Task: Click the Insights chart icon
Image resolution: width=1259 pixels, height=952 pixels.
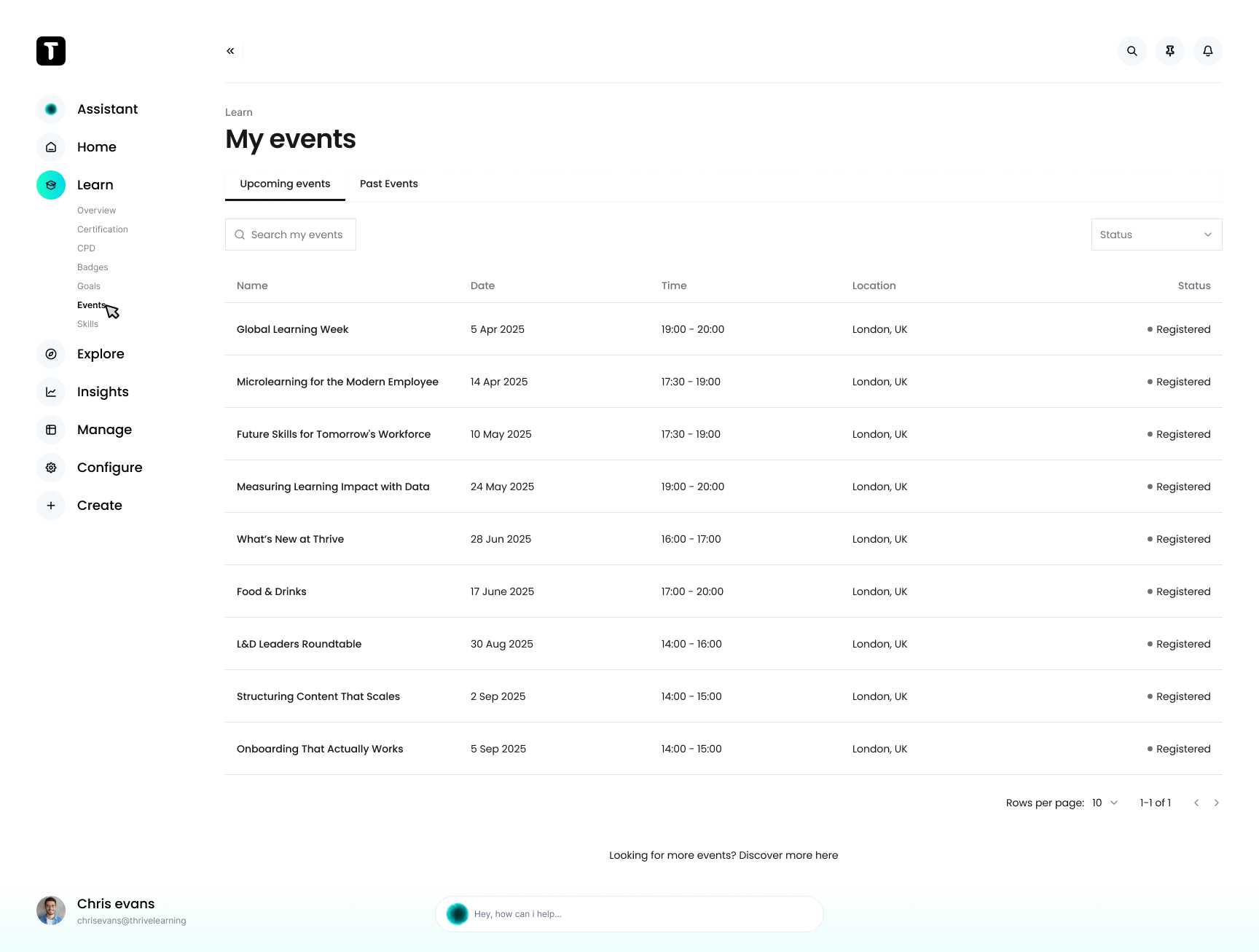Action: (50, 392)
